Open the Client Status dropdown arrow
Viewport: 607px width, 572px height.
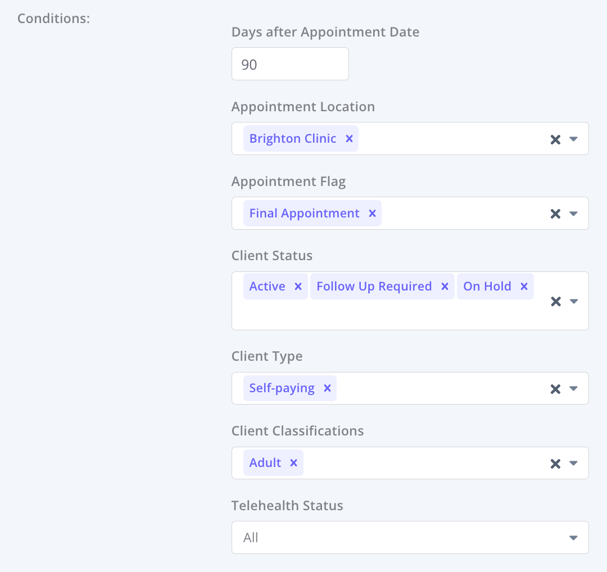574,301
